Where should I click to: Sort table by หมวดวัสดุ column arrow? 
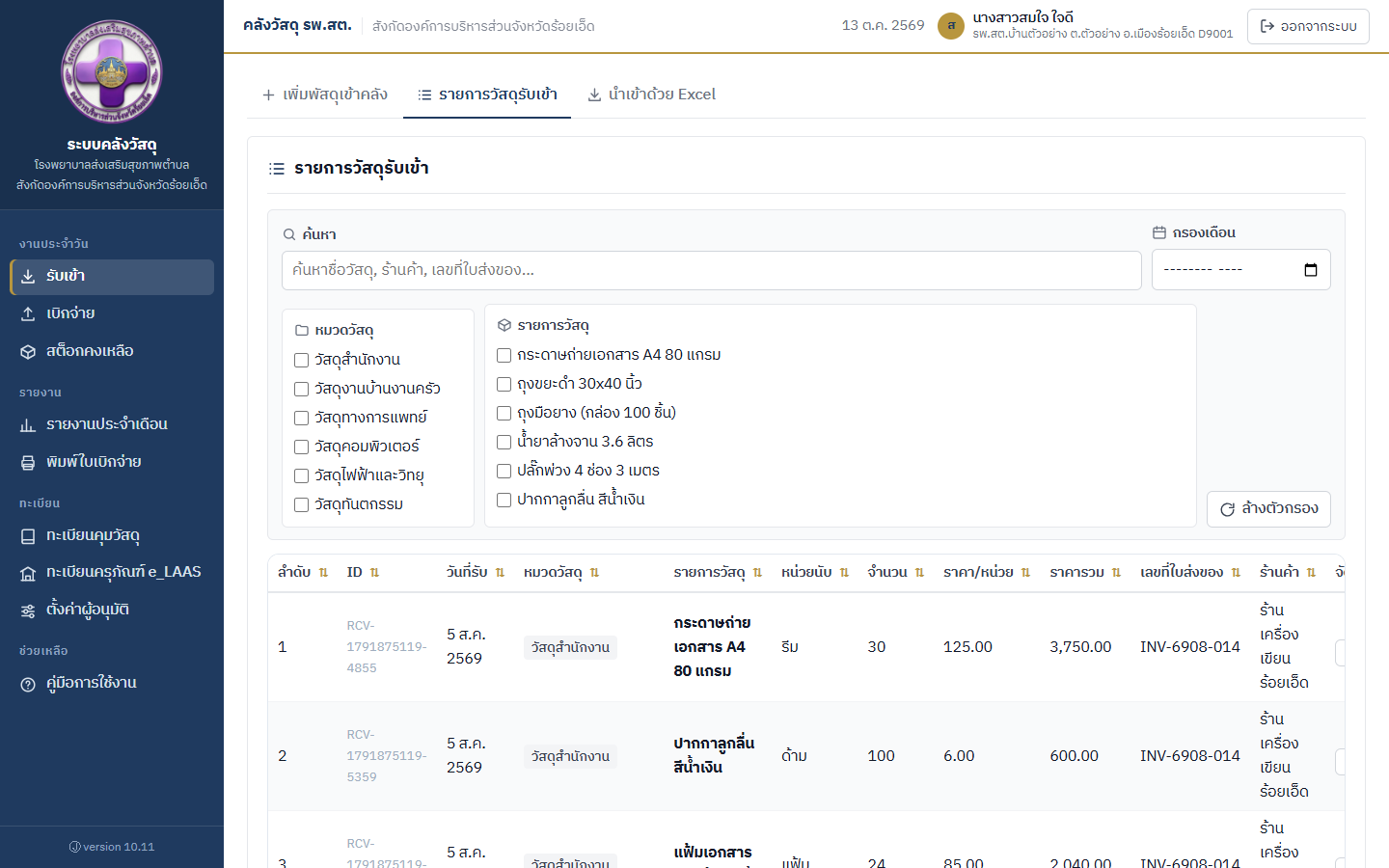[594, 573]
